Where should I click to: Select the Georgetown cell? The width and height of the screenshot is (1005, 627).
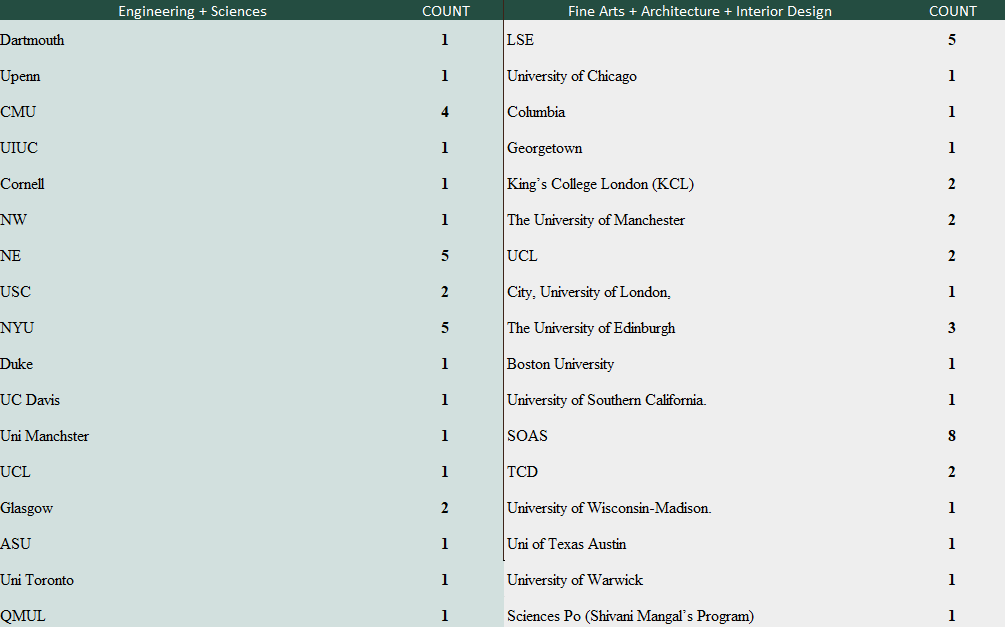pyautogui.click(x=545, y=148)
